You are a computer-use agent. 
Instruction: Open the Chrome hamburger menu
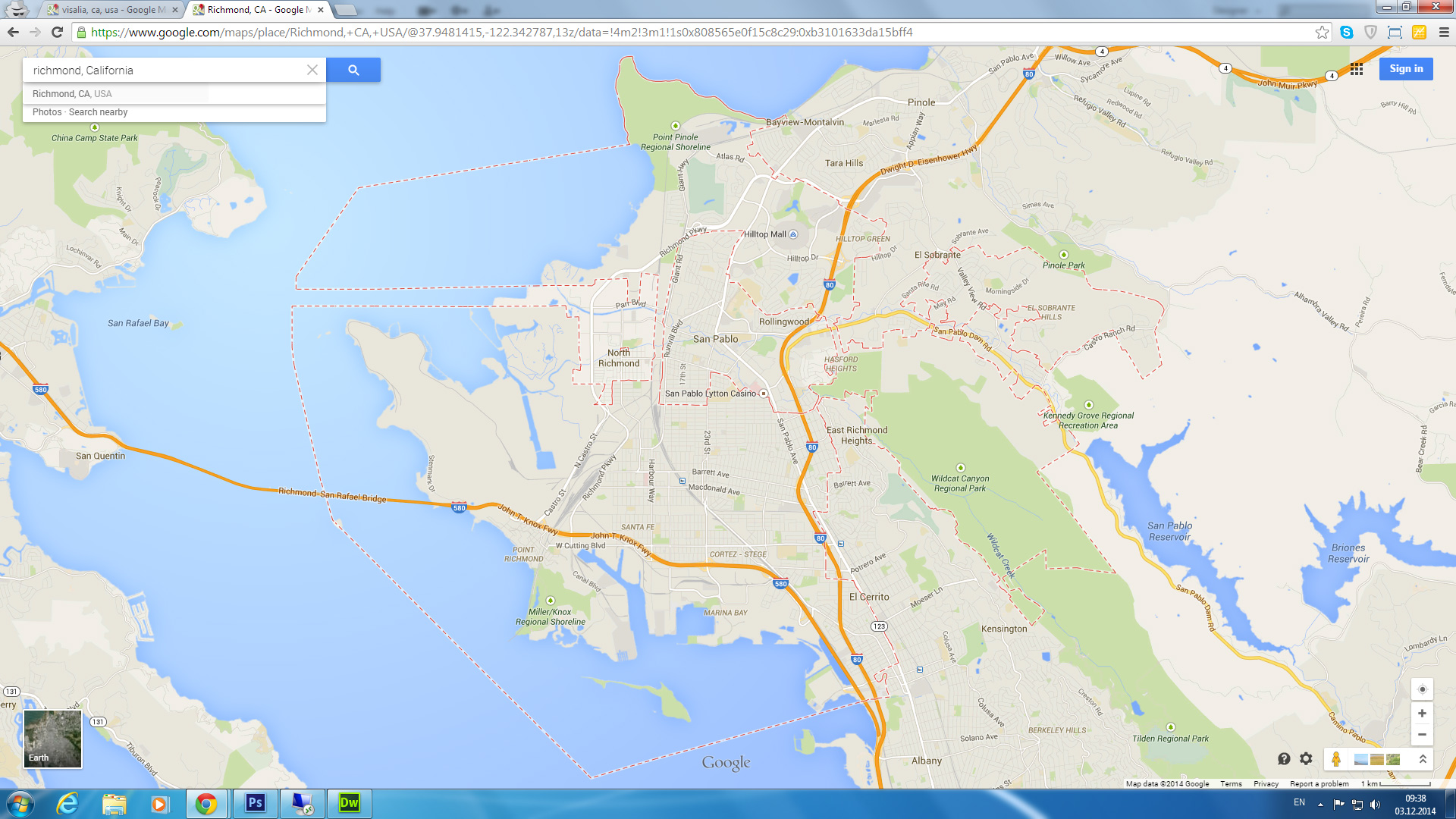tap(1444, 32)
